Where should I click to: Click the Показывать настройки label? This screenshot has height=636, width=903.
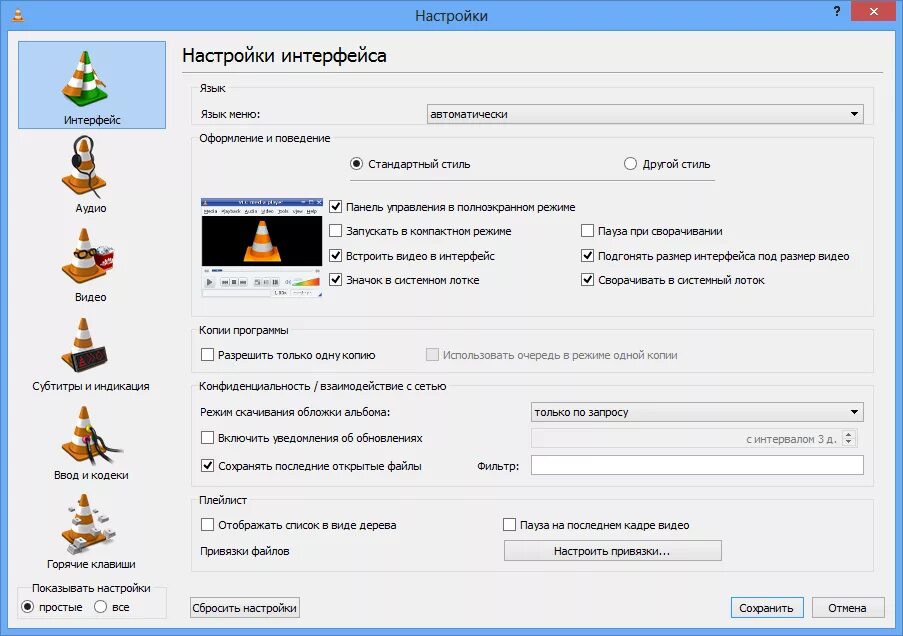pos(91,588)
